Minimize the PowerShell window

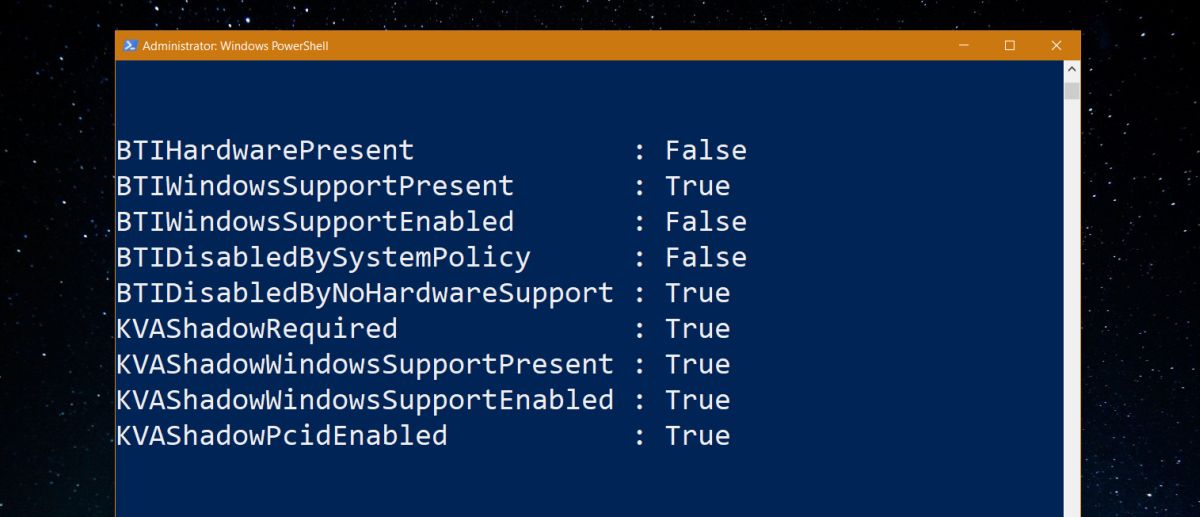click(963, 46)
